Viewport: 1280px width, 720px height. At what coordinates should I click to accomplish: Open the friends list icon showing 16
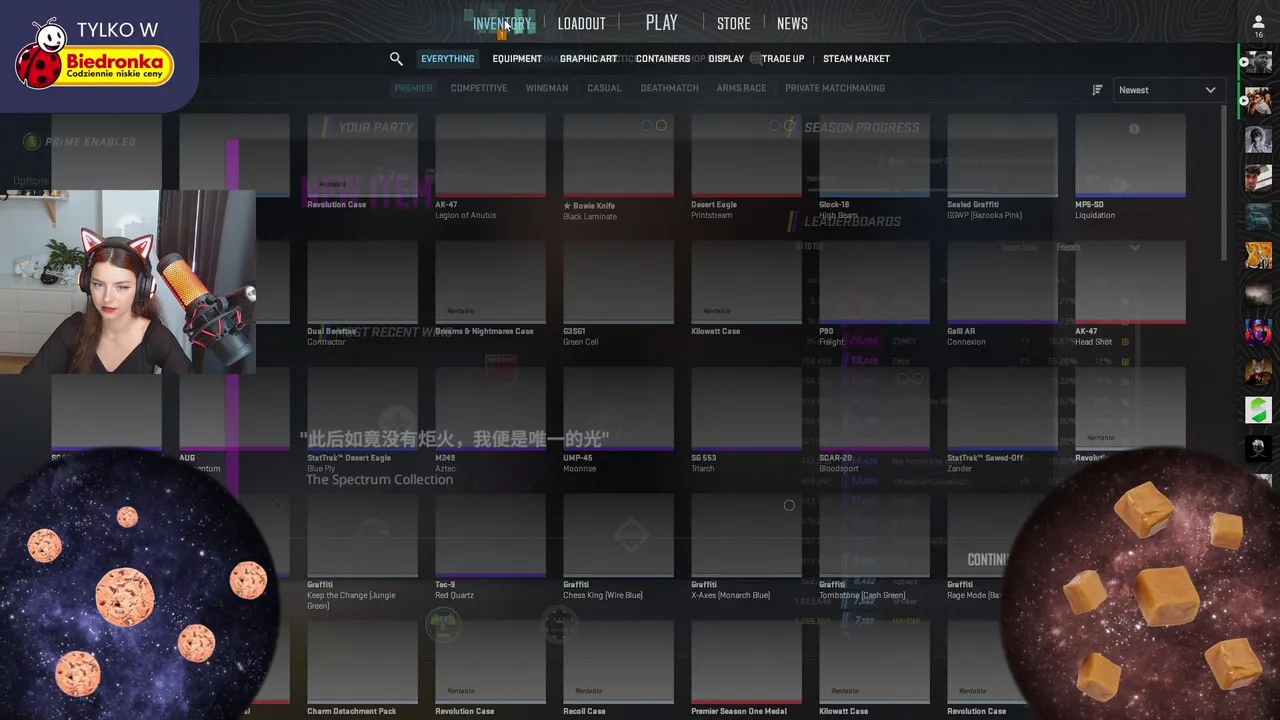pos(1258,26)
